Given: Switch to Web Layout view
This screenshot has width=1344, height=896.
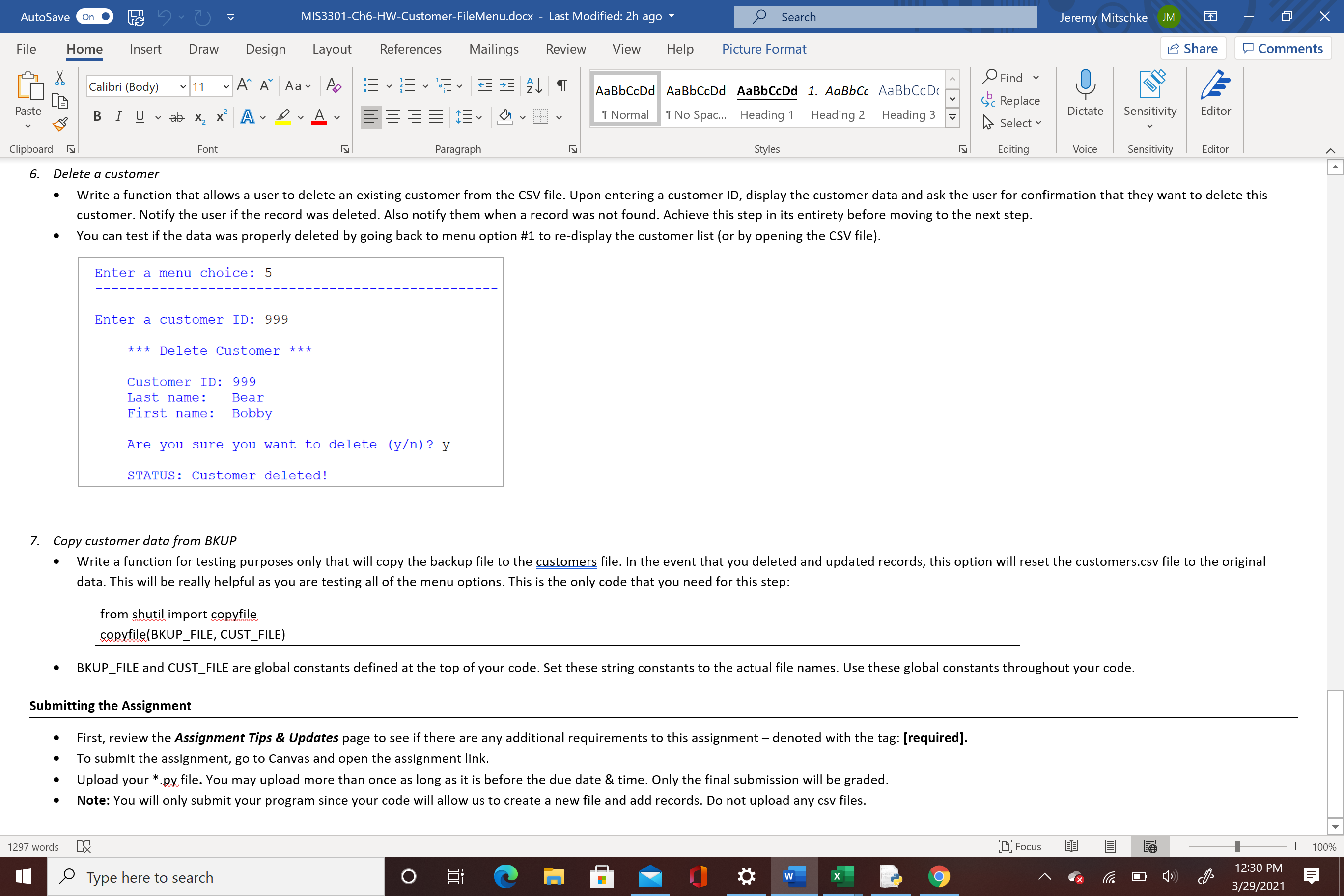Looking at the screenshot, I should pos(1149,846).
